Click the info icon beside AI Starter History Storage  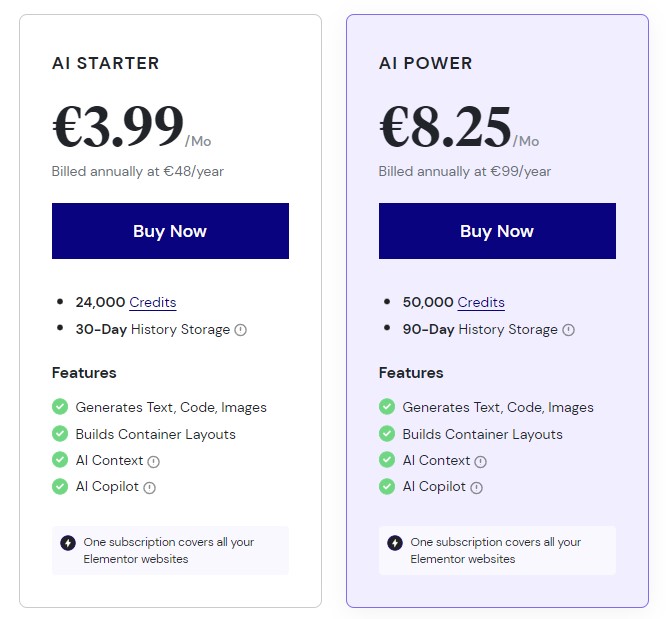(x=240, y=330)
